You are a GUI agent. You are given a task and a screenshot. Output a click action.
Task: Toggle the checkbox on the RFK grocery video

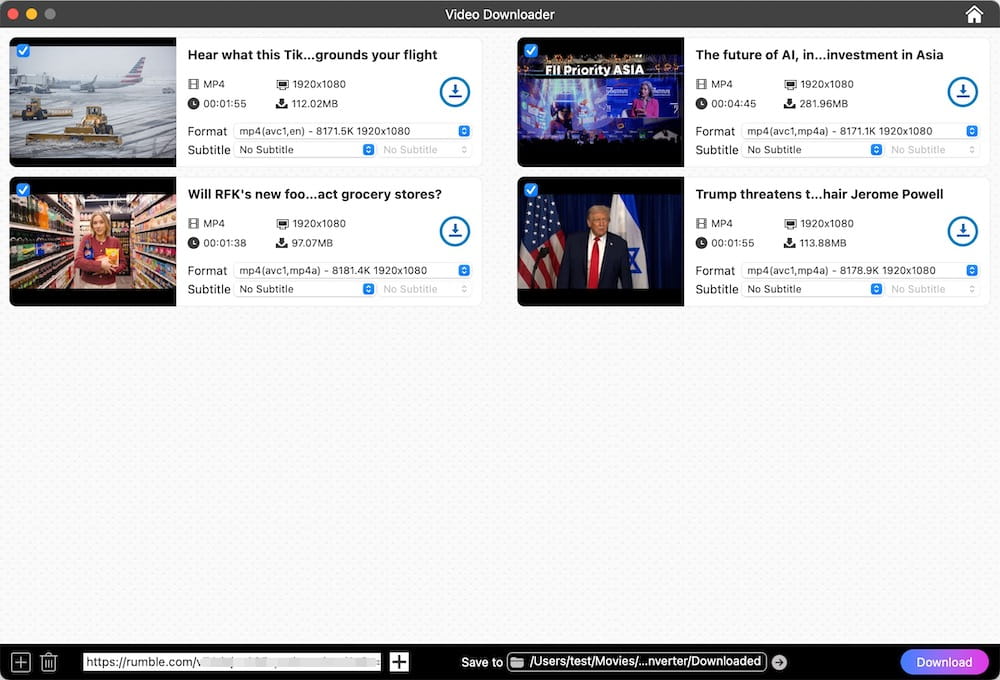23,189
